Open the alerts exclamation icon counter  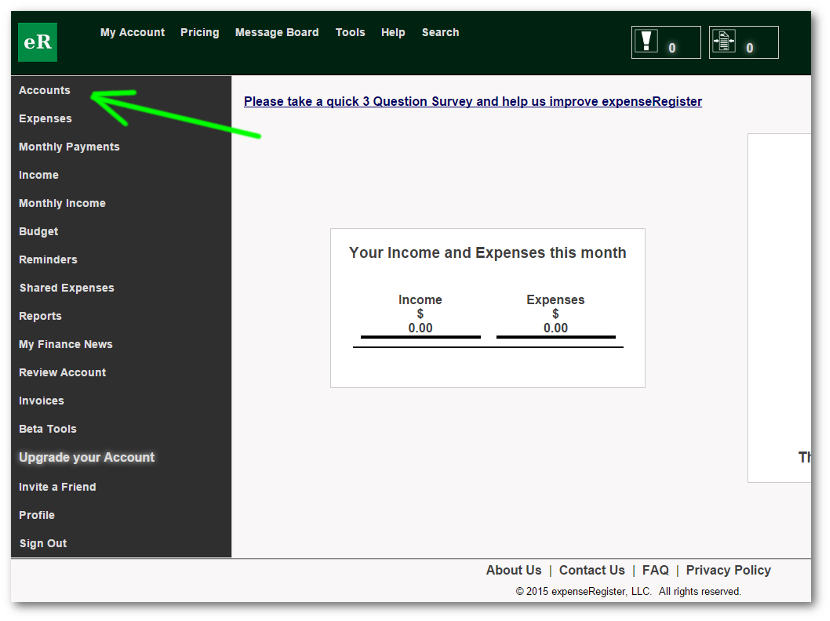click(665, 42)
